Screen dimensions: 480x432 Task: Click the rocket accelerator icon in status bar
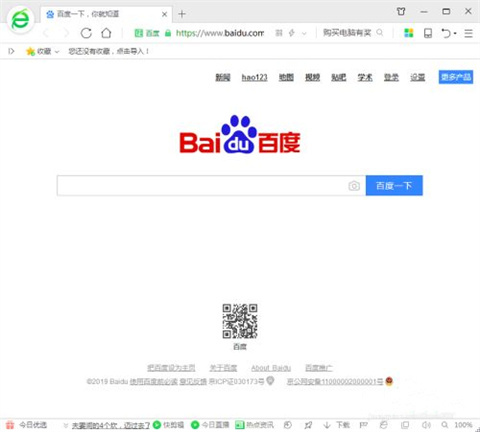pos(308,425)
